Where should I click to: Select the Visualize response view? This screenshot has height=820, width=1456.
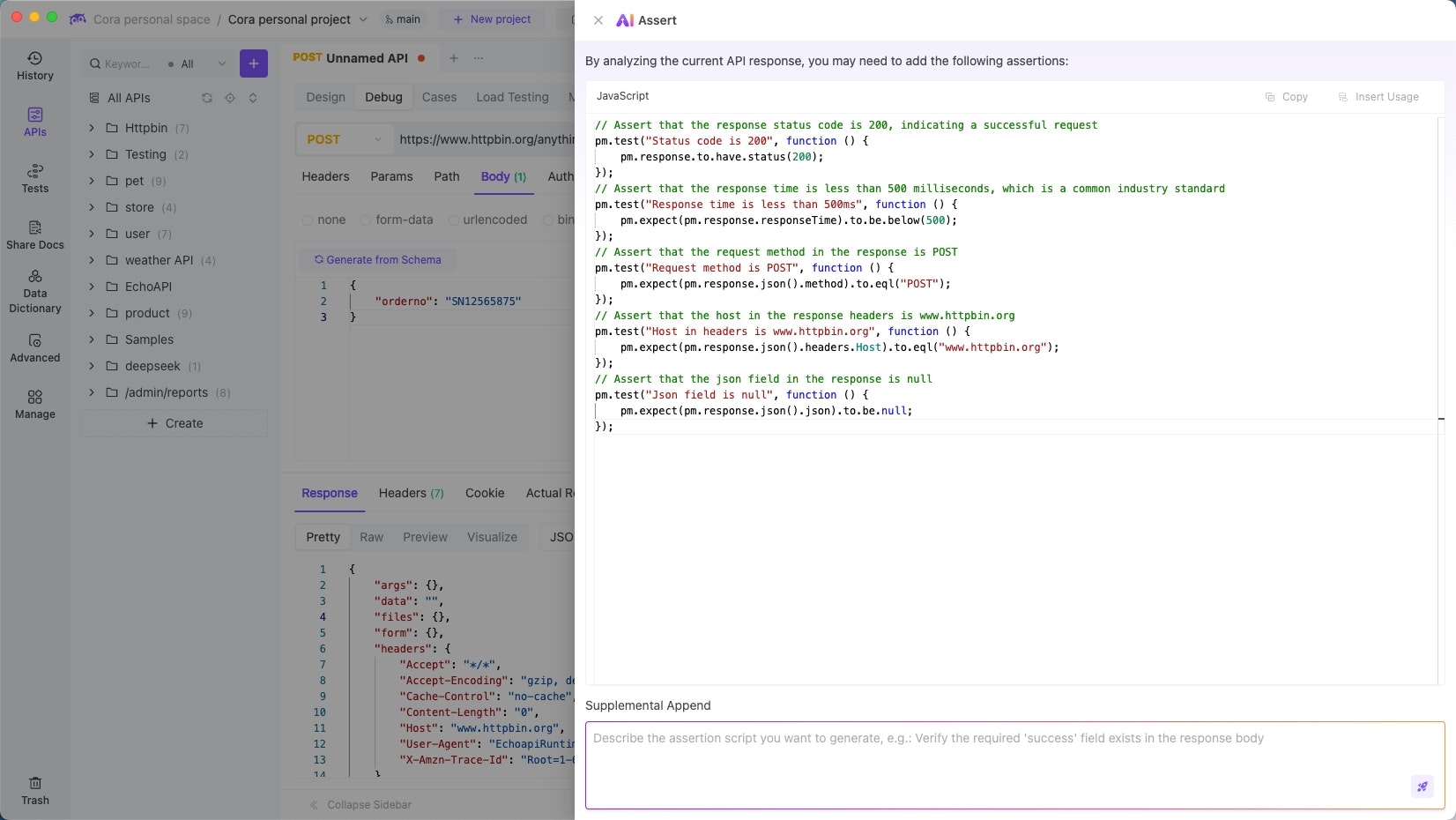pyautogui.click(x=493, y=537)
